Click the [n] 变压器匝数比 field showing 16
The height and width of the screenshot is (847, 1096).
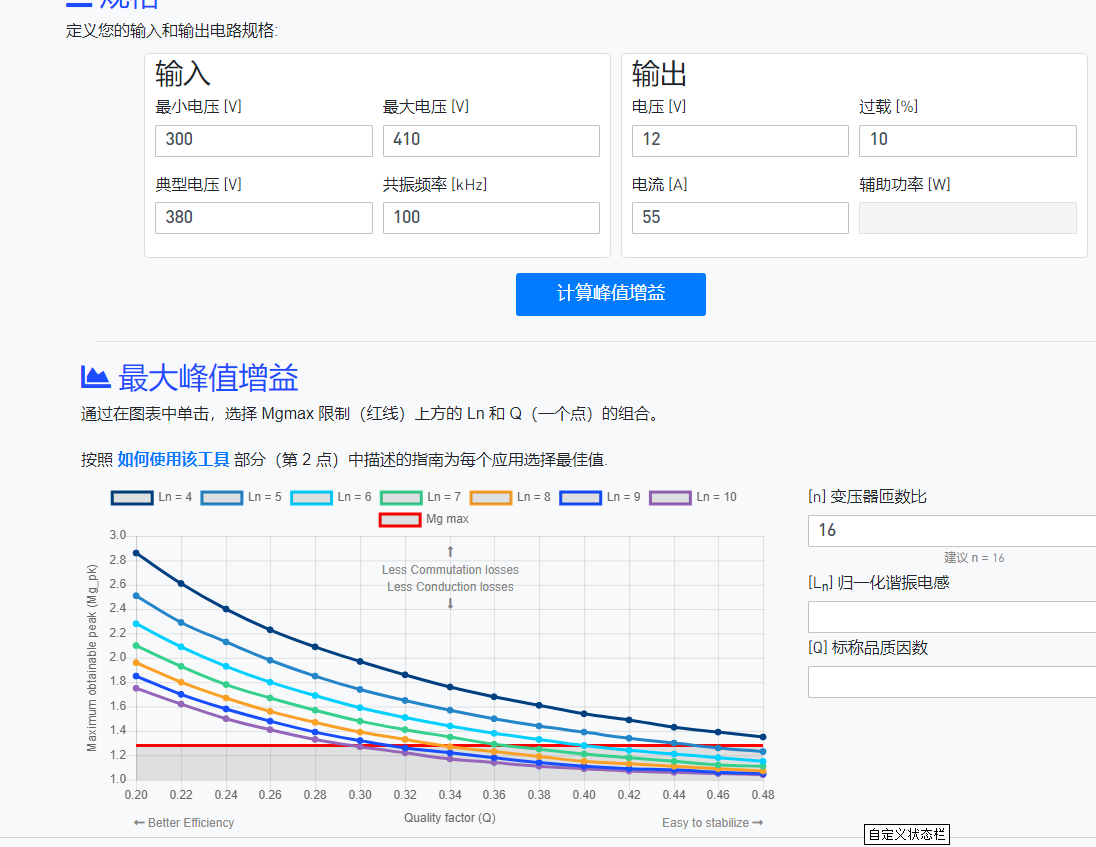click(952, 530)
